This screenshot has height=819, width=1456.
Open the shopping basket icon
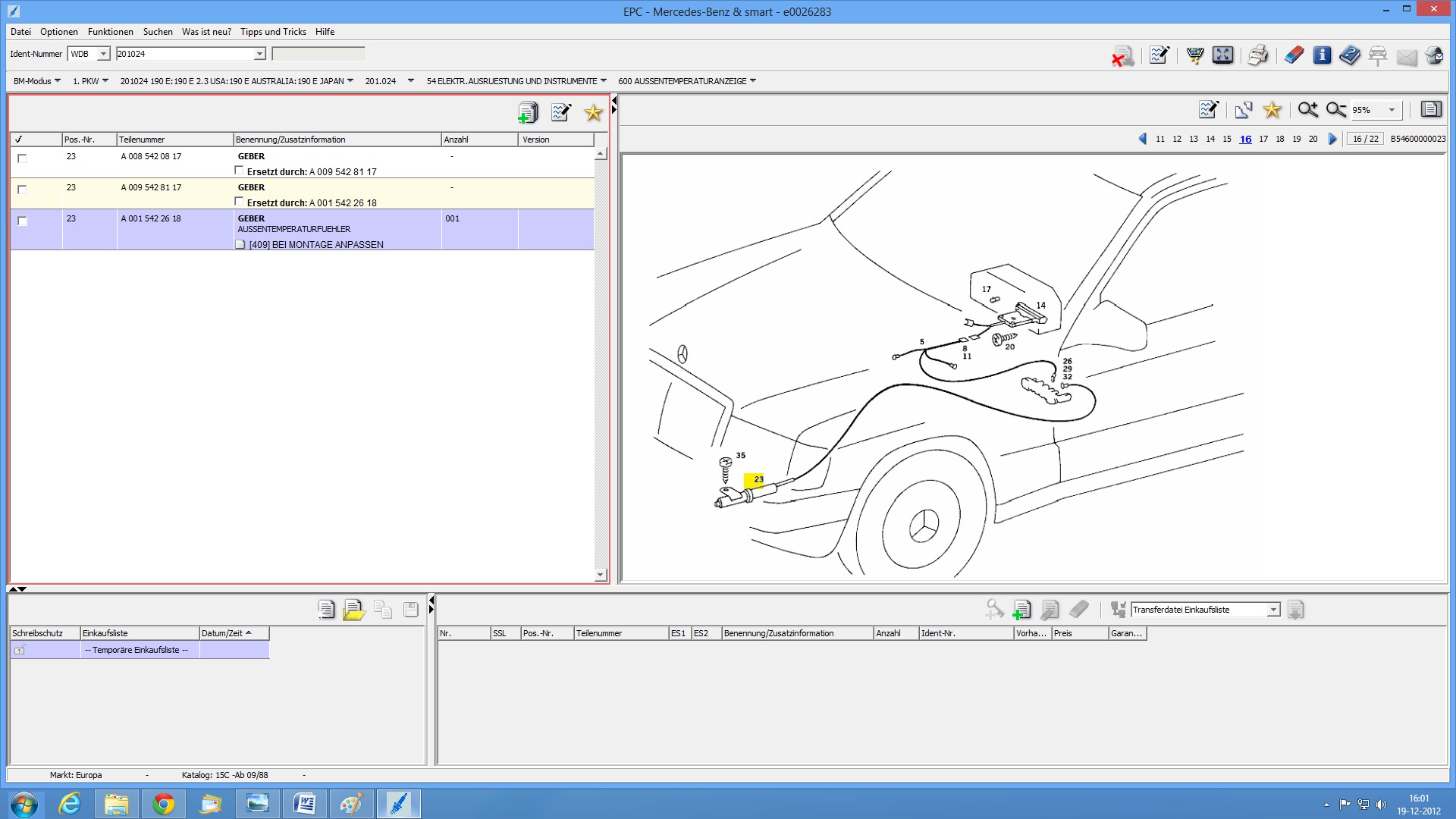(x=1195, y=55)
